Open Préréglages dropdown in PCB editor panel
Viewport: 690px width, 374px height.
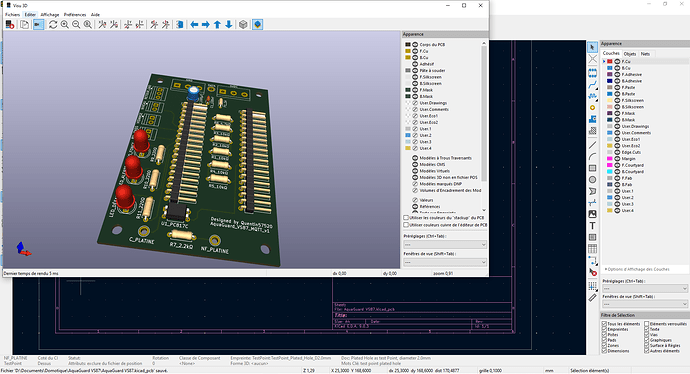(x=645, y=289)
